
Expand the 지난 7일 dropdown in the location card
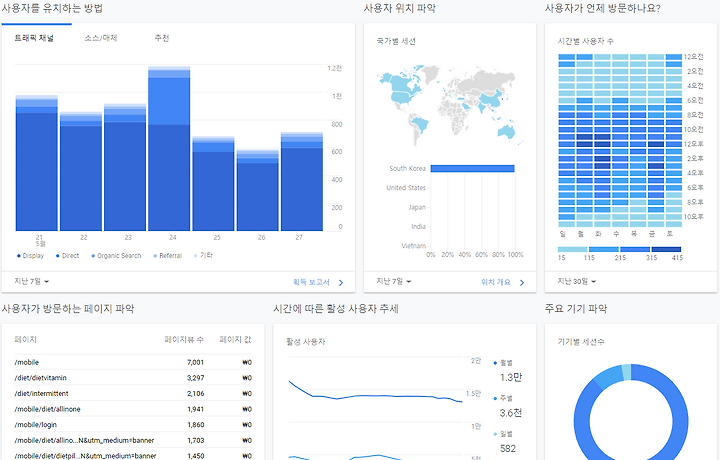(394, 281)
